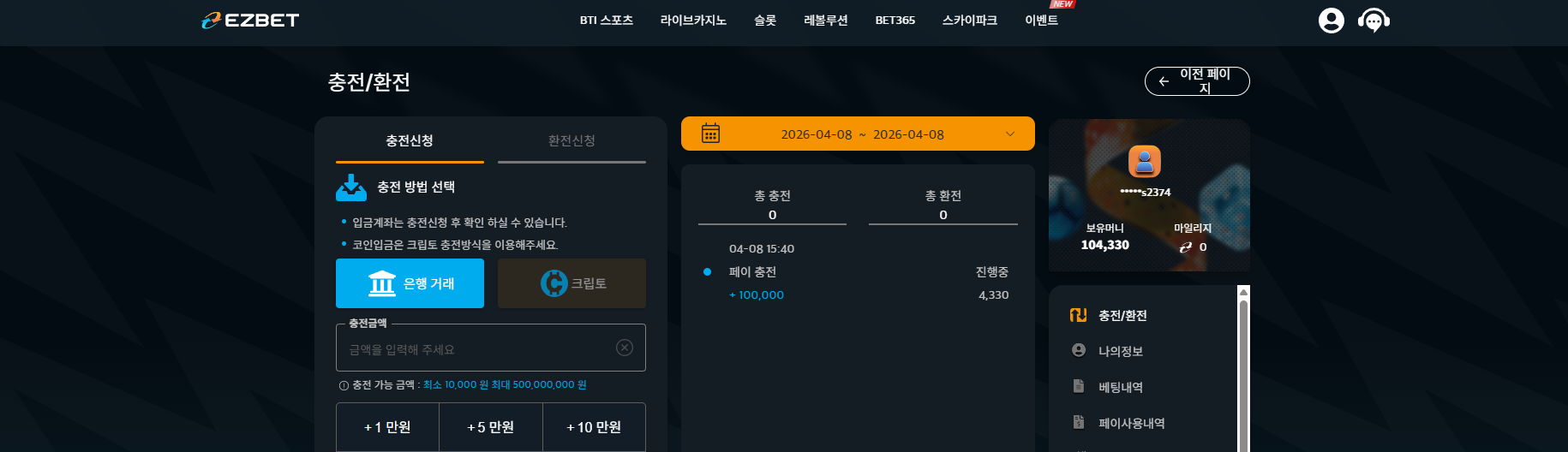Add +5 만원 to the amount
1568x452 pixels.
tap(491, 427)
